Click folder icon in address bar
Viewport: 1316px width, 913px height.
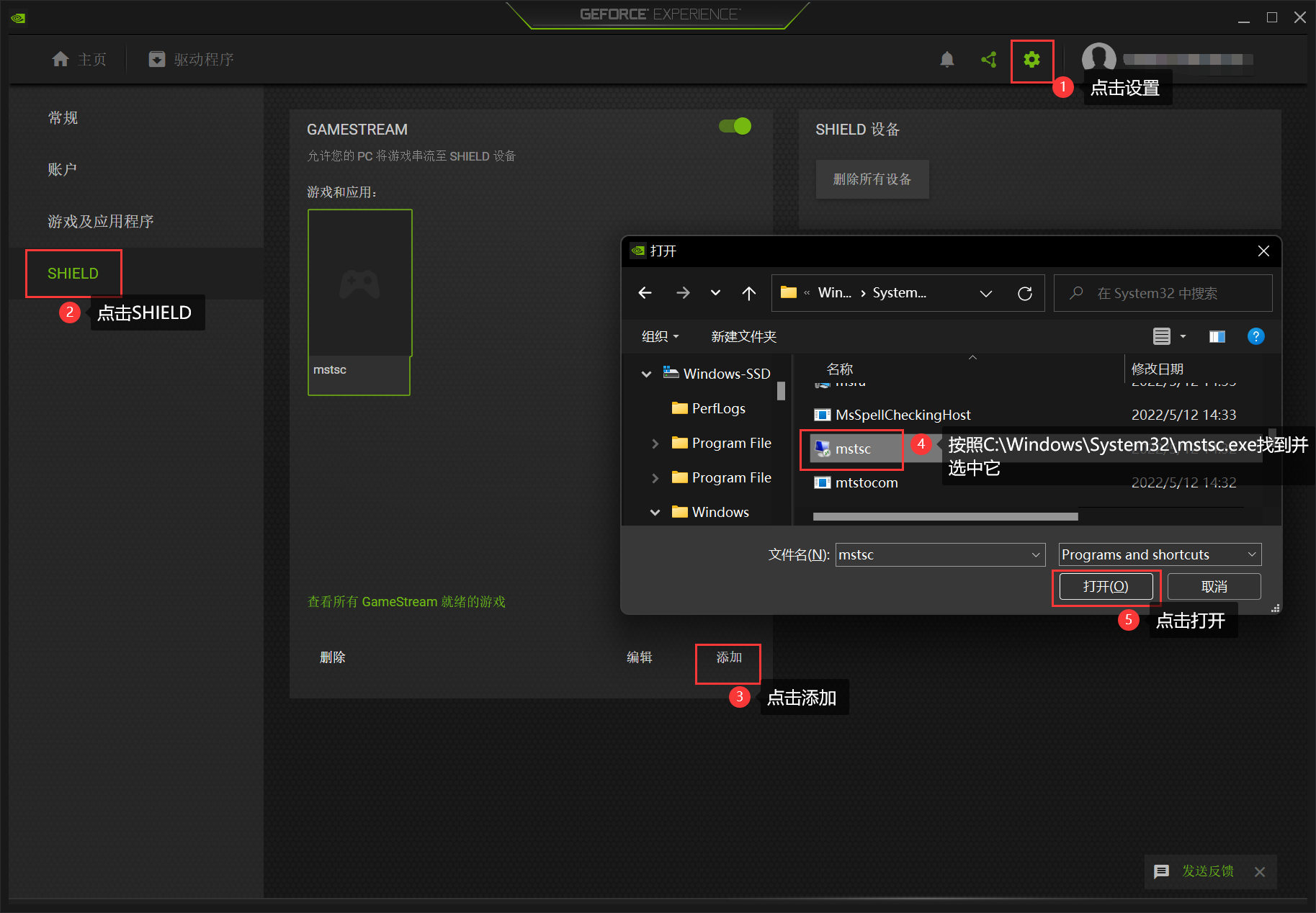coord(789,292)
